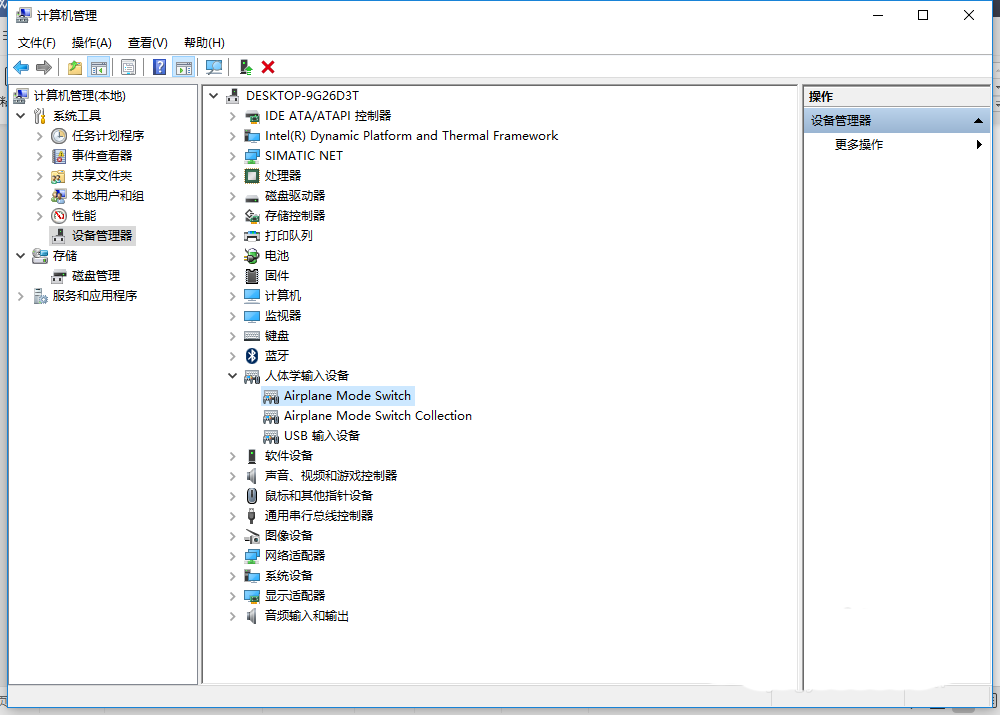This screenshot has height=715, width=1000.
Task: Click the 显示适配器 display adapter icon
Action: coord(252,596)
